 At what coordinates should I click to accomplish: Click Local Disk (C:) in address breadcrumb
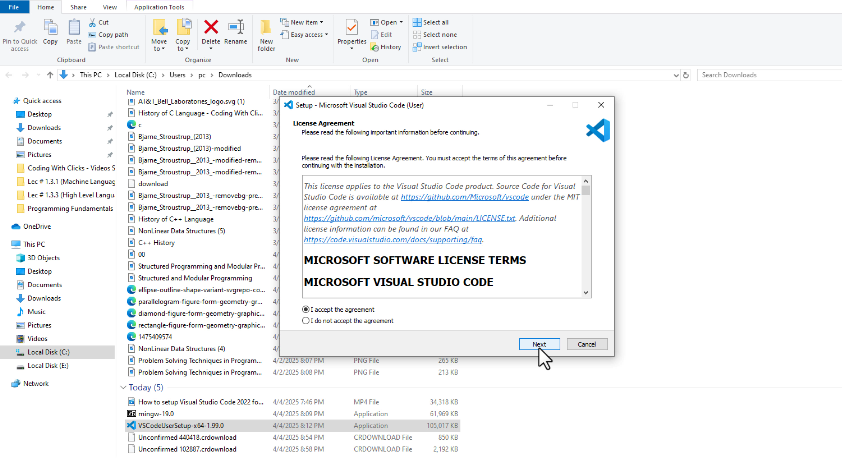tap(135, 75)
